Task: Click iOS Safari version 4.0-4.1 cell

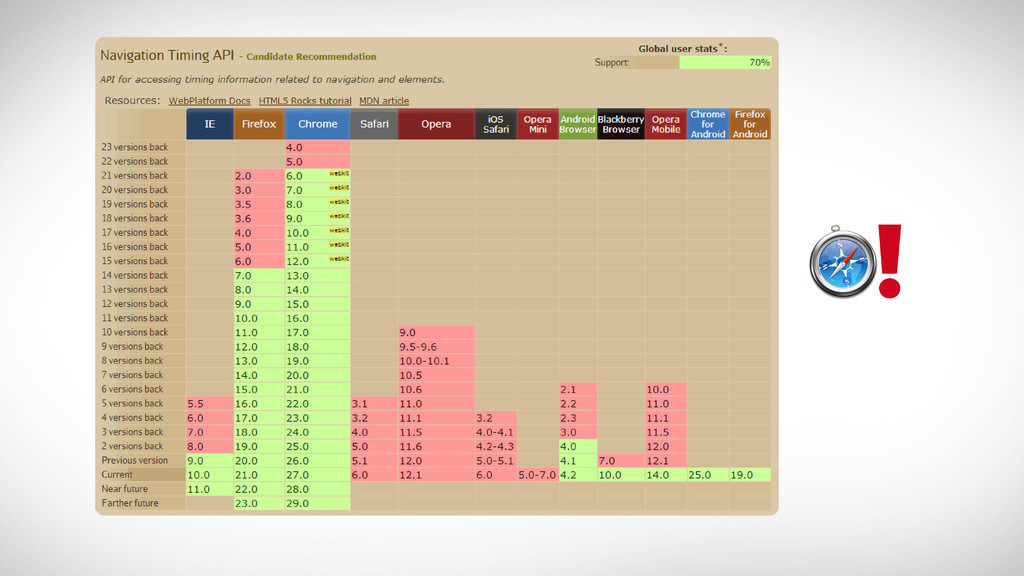Action: click(x=496, y=432)
